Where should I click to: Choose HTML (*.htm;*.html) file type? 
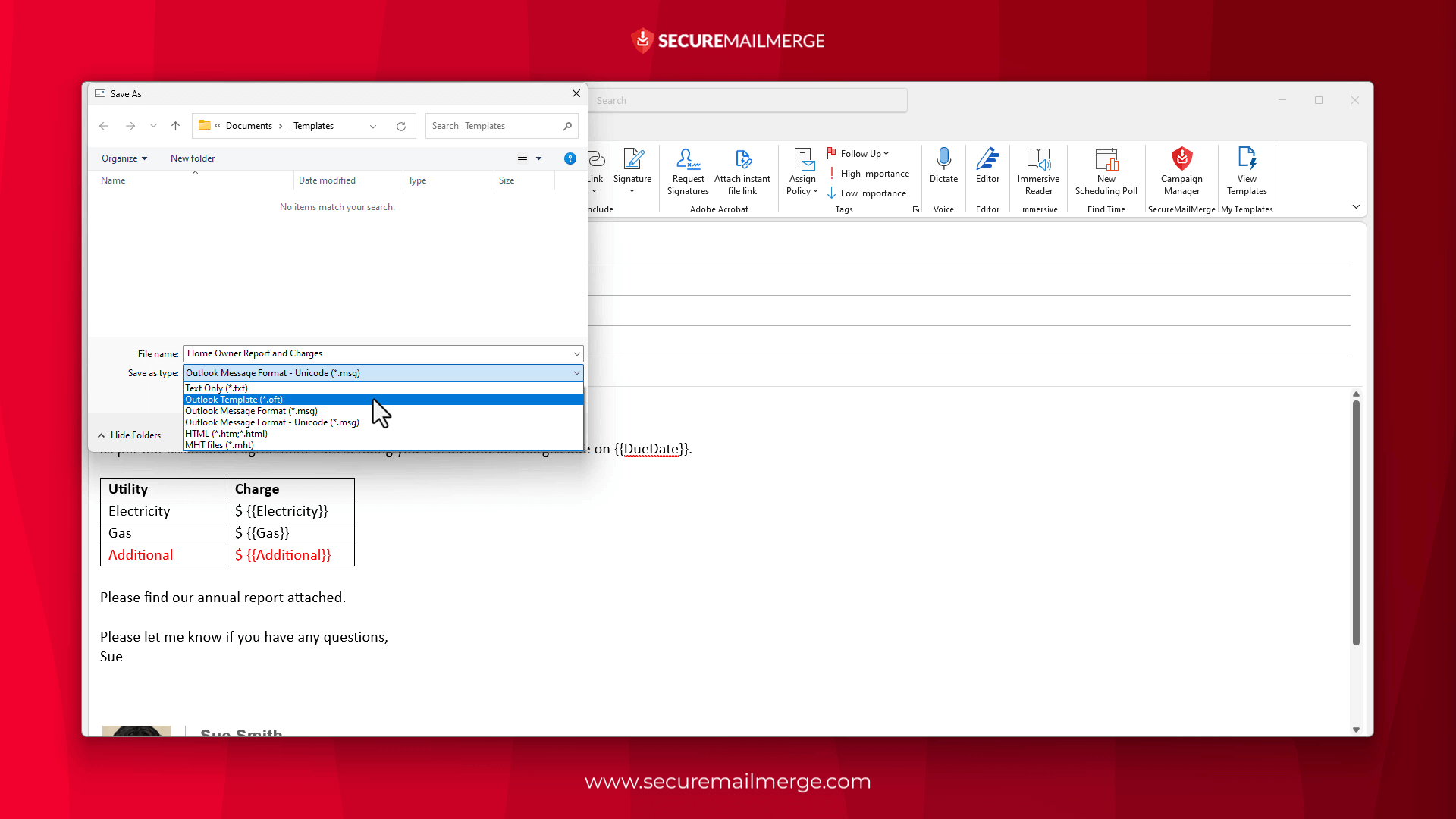pos(226,434)
